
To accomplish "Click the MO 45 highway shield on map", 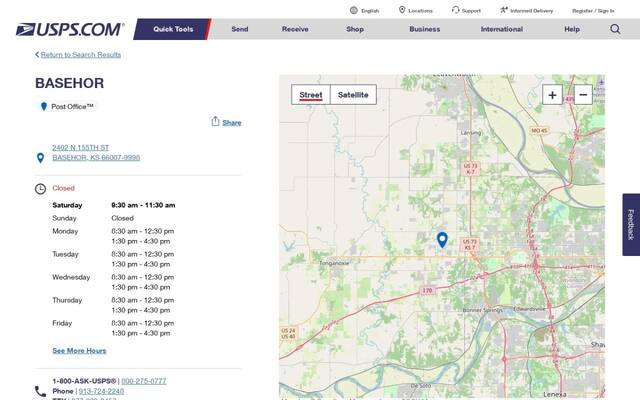I will pyautogui.click(x=539, y=130).
